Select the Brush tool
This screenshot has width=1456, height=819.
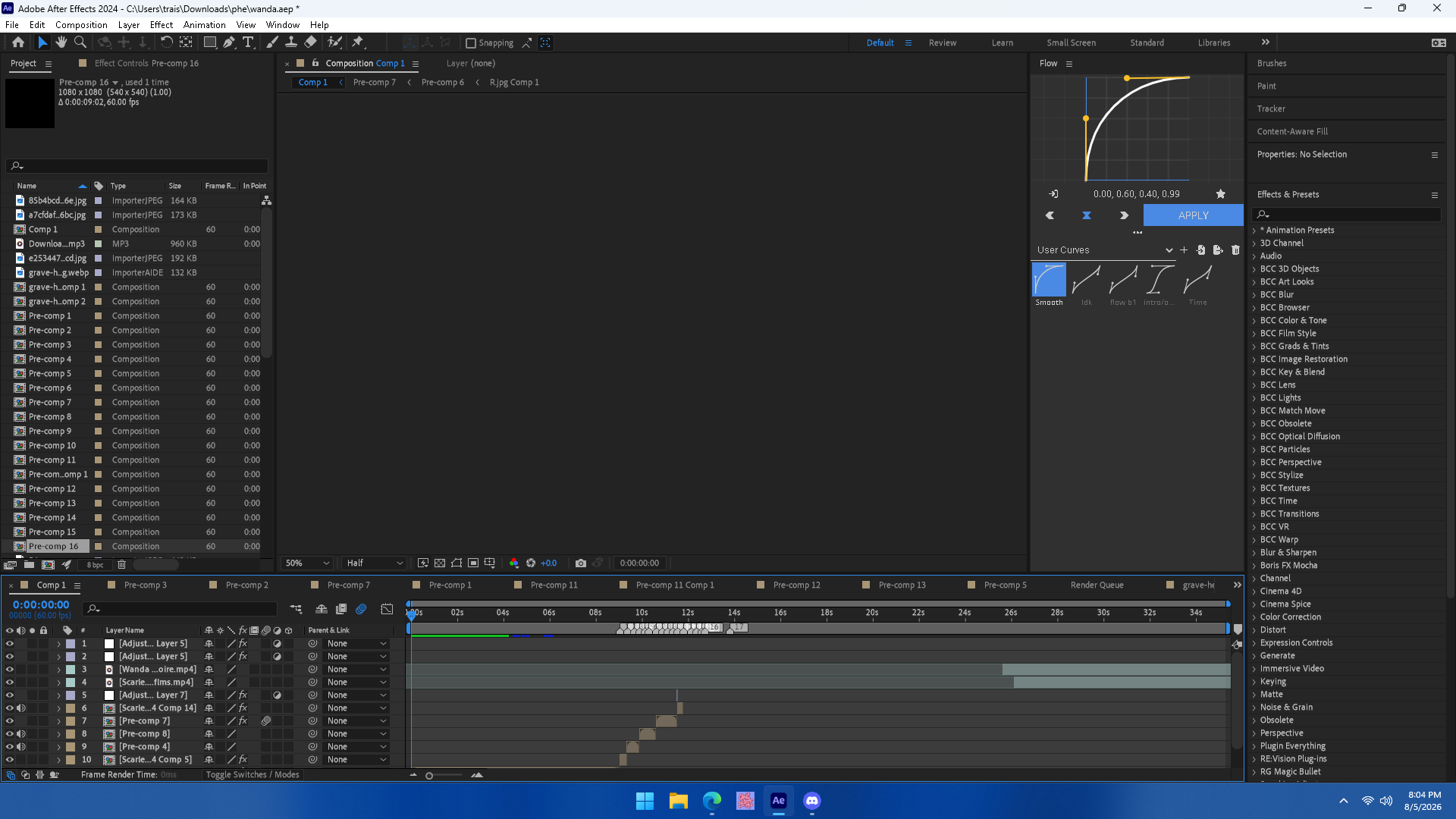click(x=272, y=42)
